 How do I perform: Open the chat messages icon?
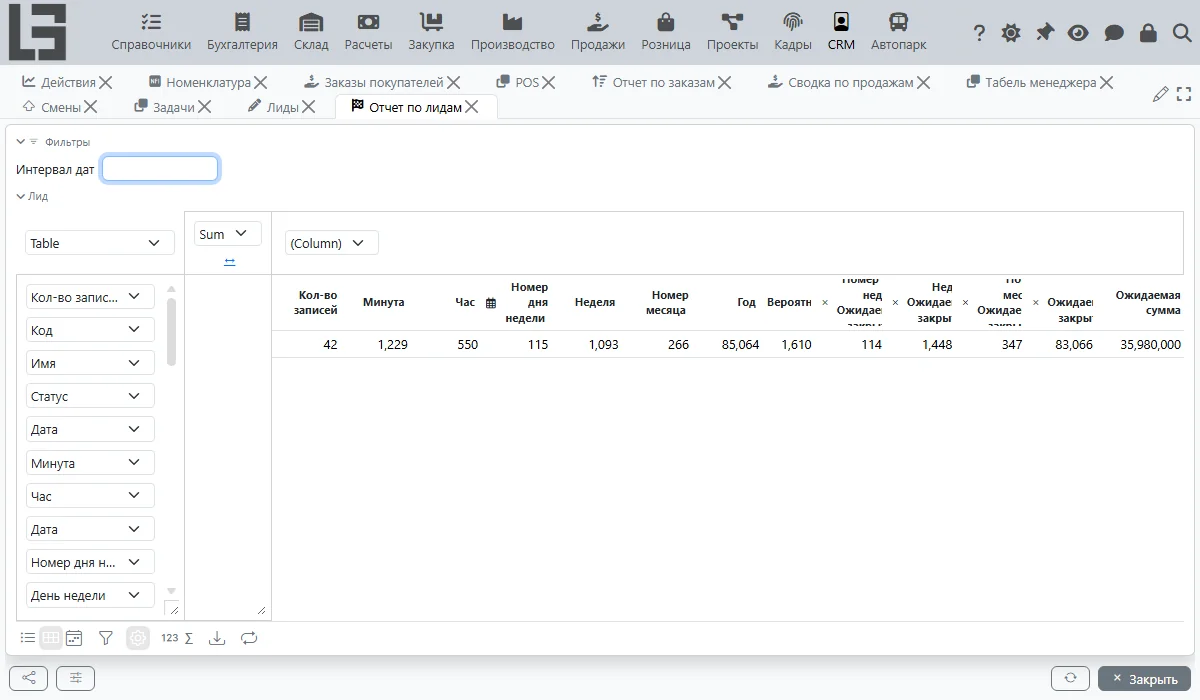point(1114,33)
